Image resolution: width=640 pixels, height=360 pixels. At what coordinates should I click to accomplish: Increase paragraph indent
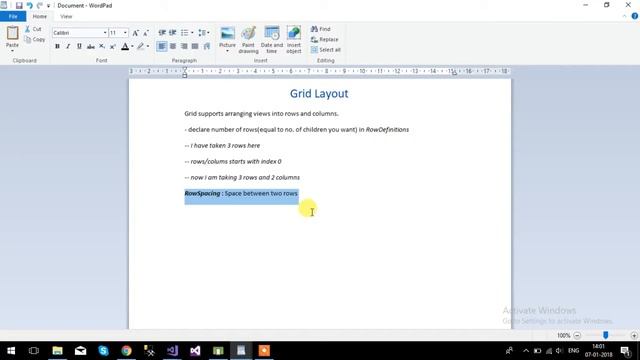[x=173, y=33]
